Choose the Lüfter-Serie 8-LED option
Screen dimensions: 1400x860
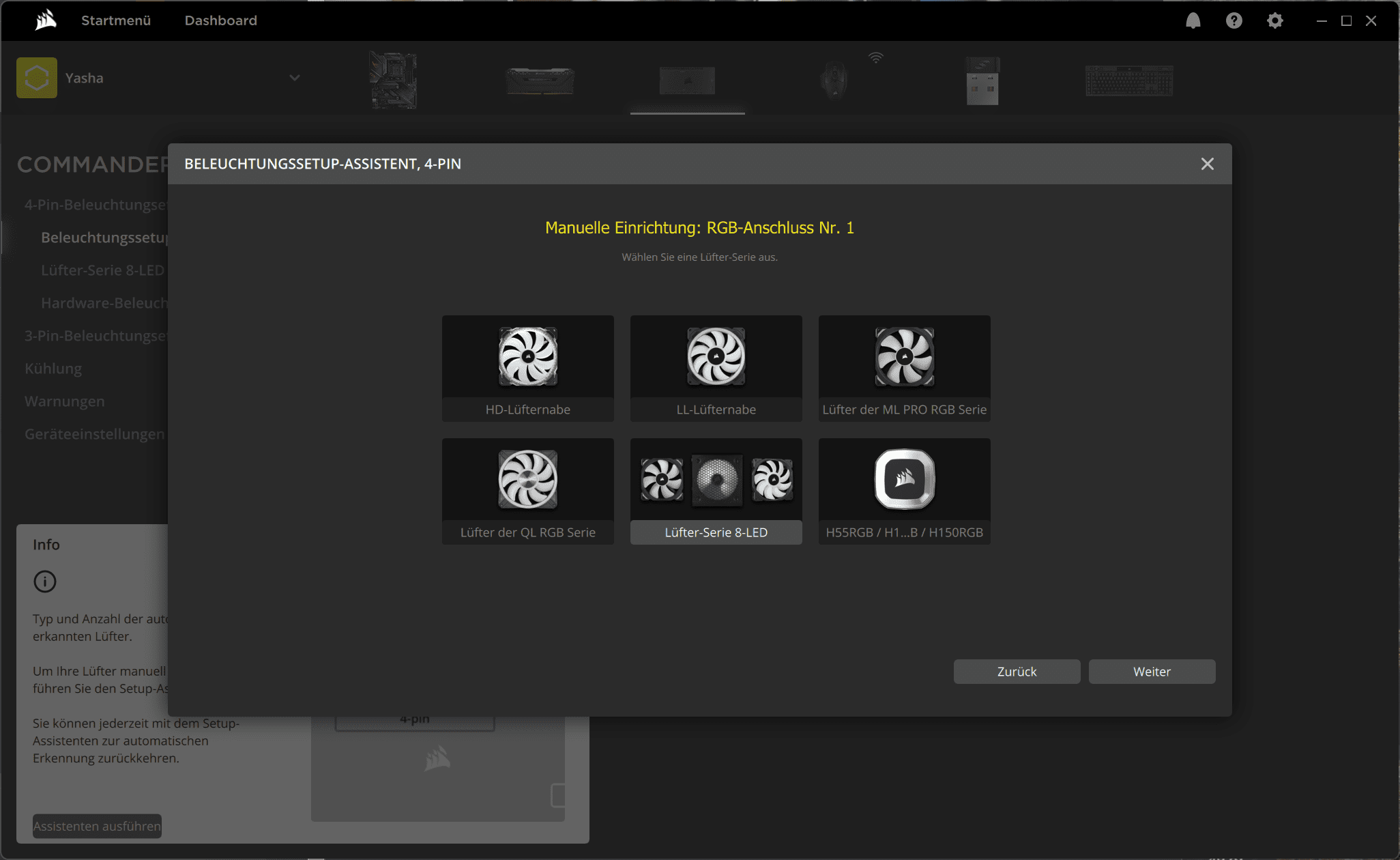tap(716, 491)
